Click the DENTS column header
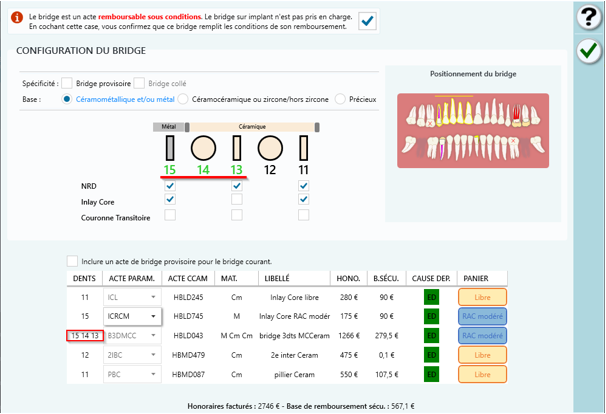The height and width of the screenshot is (414, 606). click(84, 278)
